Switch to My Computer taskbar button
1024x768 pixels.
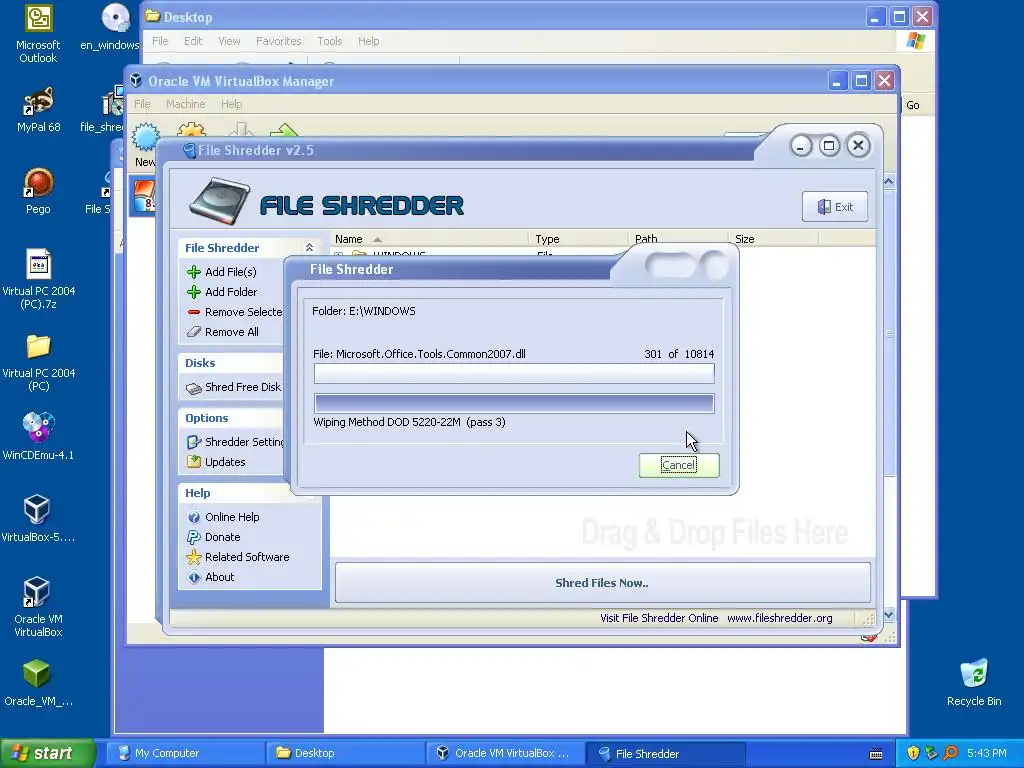(185, 753)
